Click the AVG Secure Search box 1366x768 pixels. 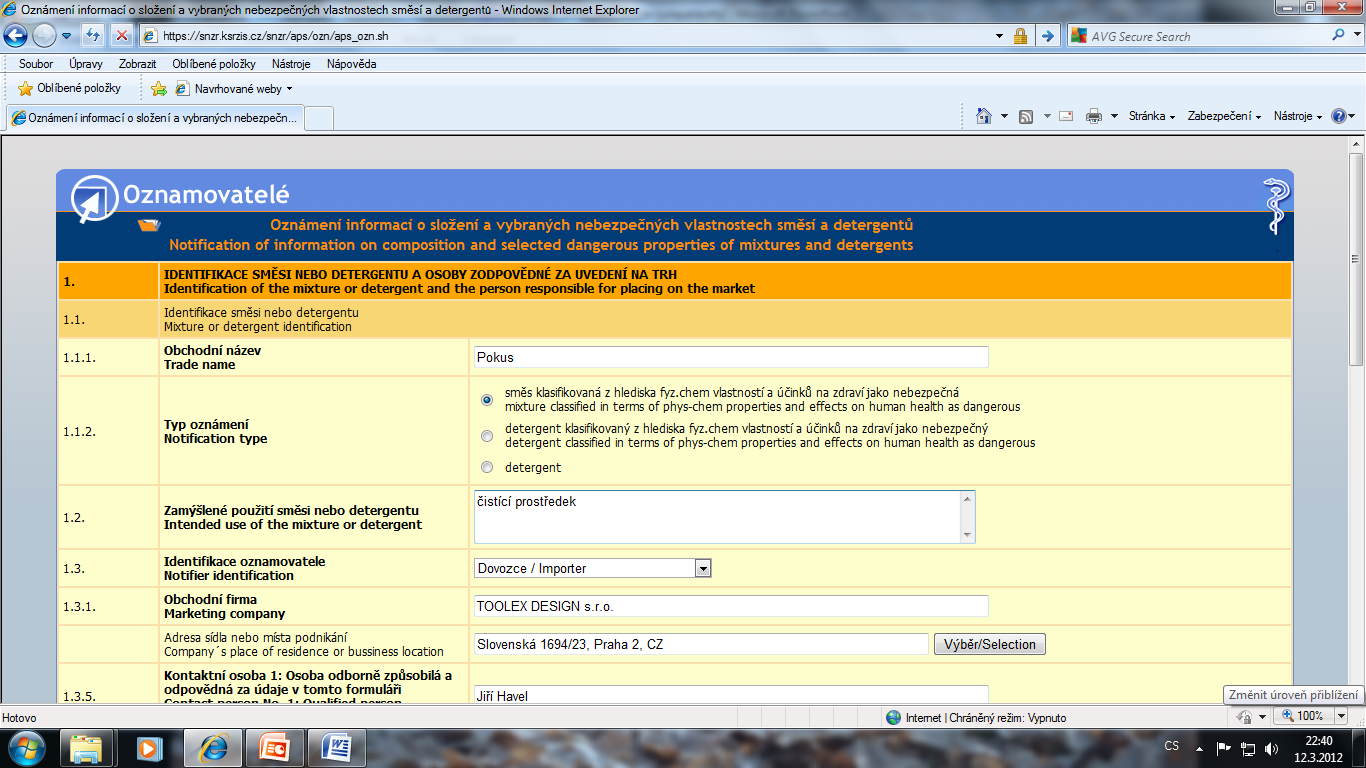point(1198,36)
